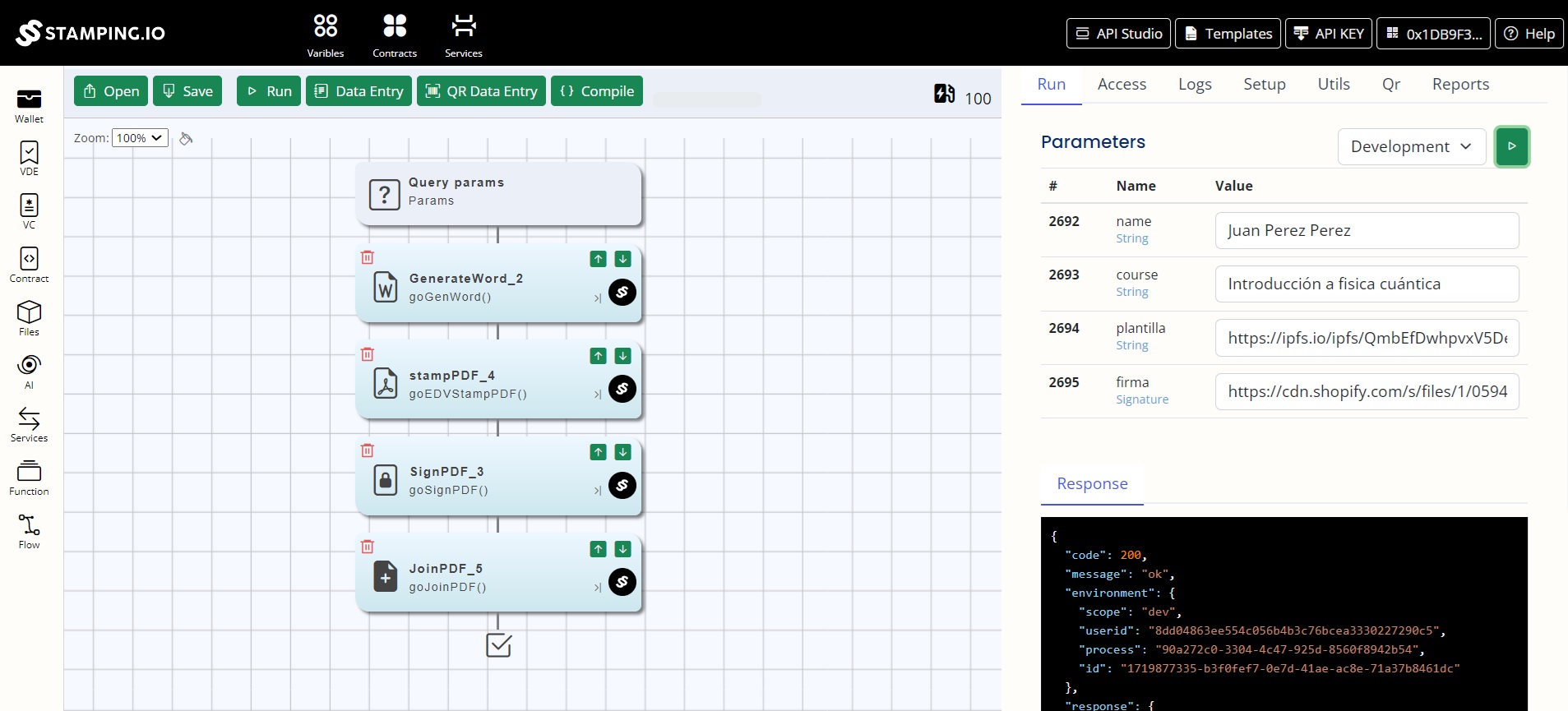1568x711 pixels.
Task: Open Help
Action: [1529, 34]
